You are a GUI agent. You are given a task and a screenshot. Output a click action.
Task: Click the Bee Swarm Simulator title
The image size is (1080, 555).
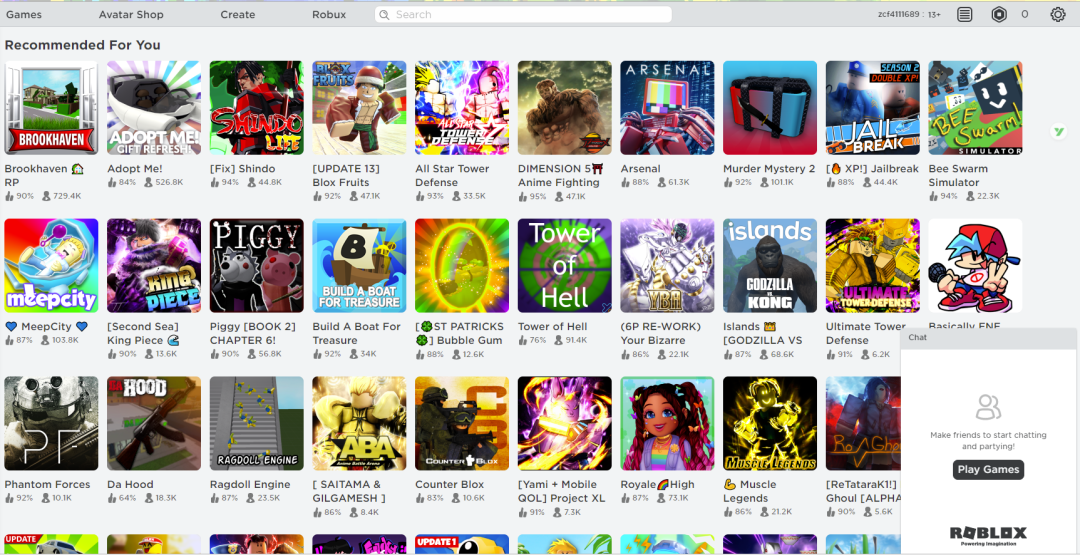[x=958, y=176]
